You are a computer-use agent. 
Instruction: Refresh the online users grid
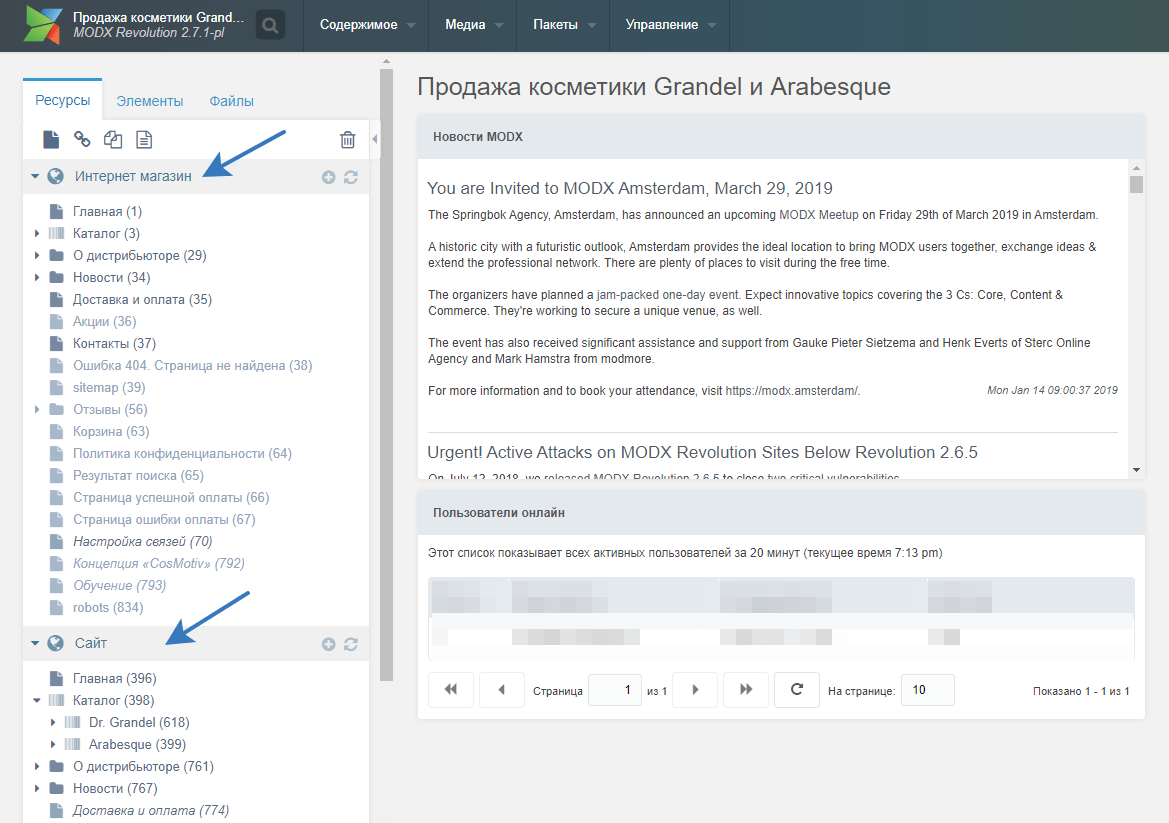797,690
